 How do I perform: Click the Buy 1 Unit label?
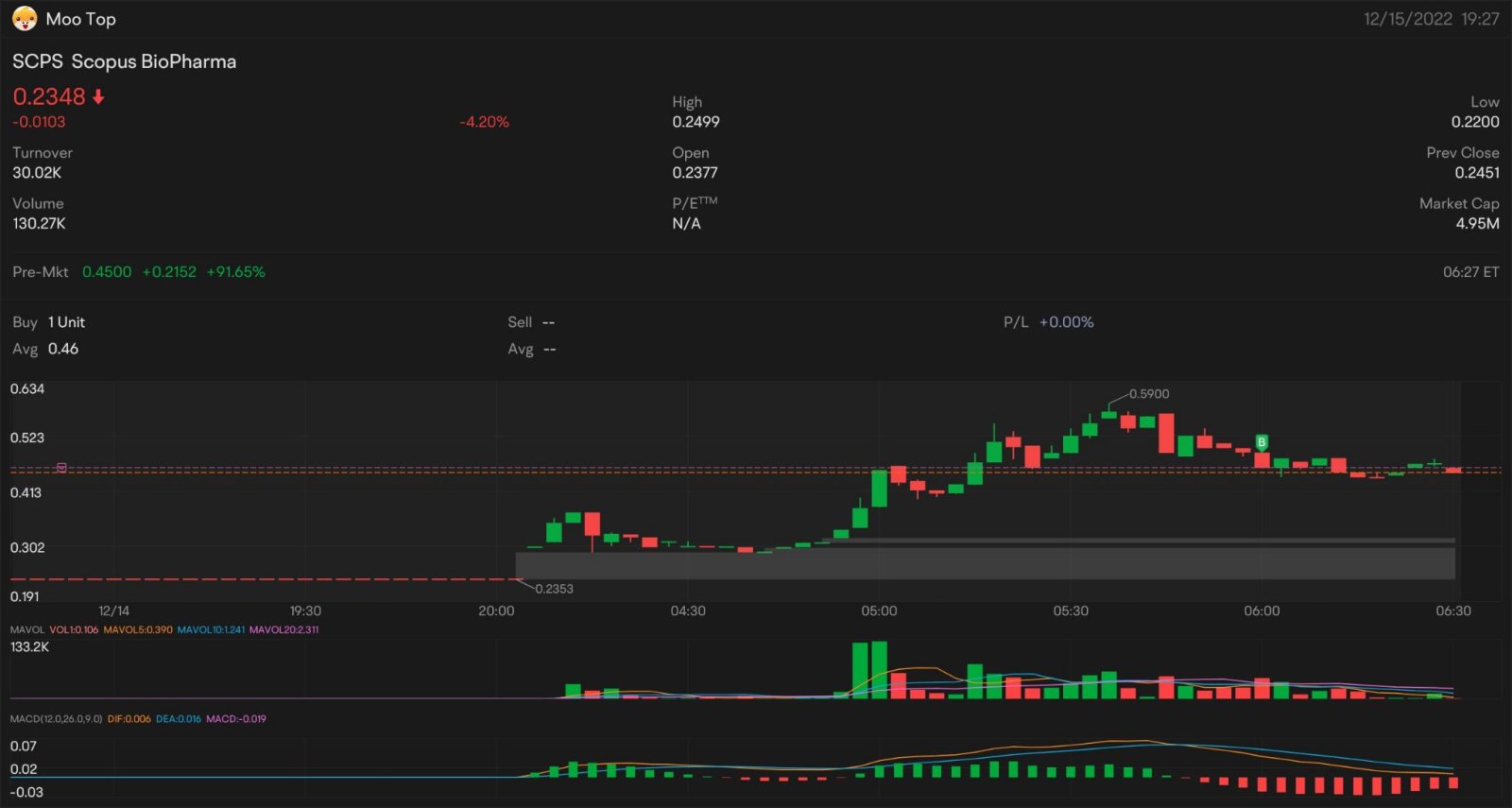click(49, 322)
